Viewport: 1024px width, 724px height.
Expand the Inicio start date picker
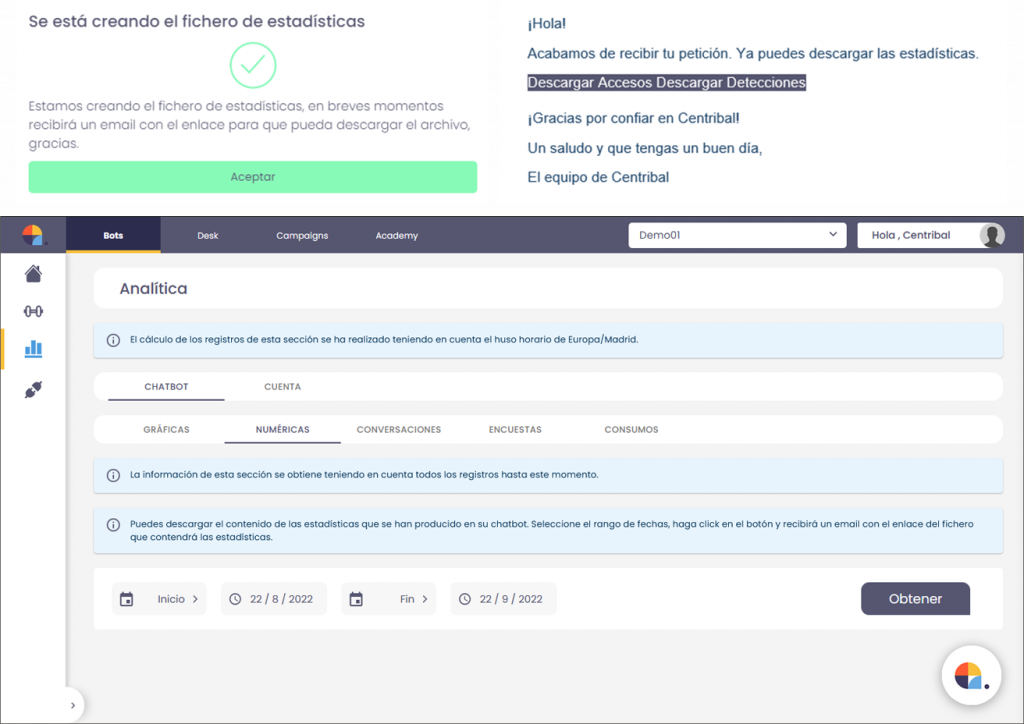coord(178,599)
